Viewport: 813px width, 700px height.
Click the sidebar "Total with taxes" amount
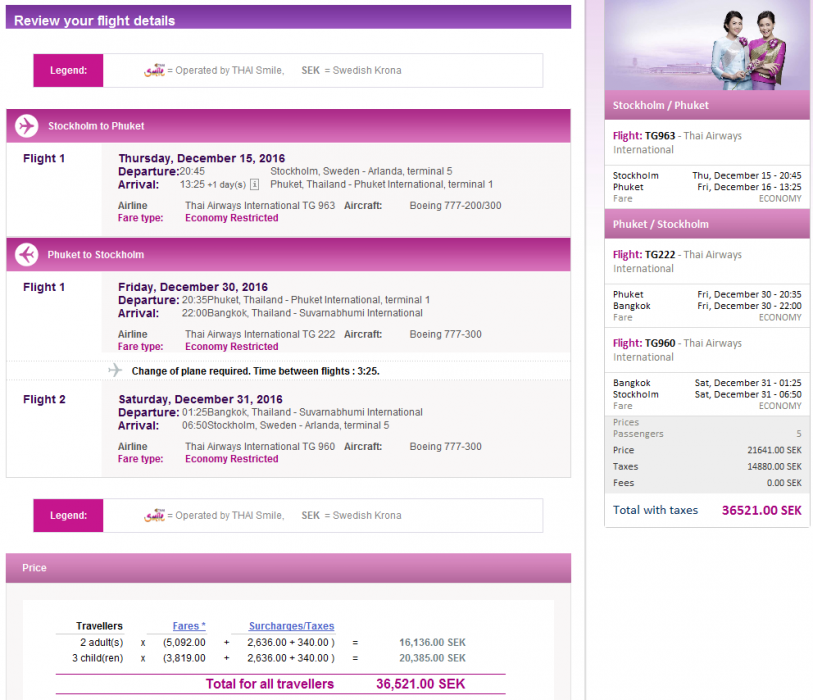(x=762, y=510)
